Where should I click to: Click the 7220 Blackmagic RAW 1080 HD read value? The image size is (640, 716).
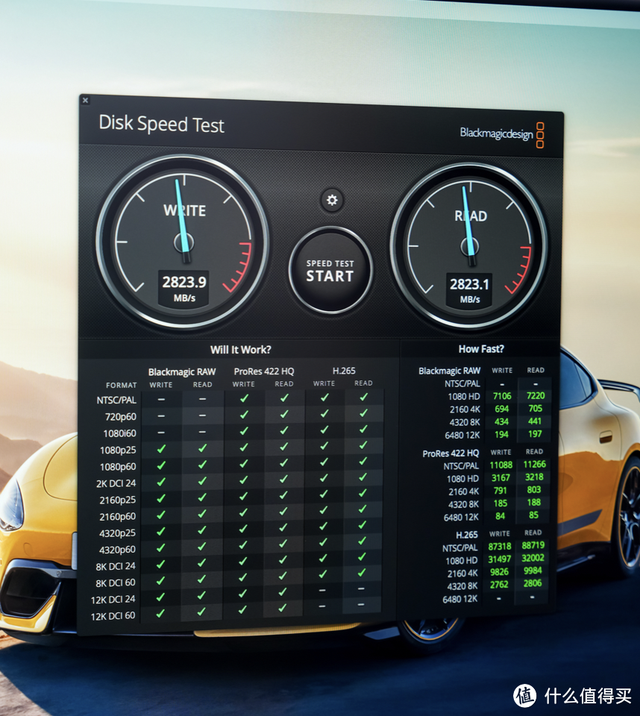pos(535,396)
